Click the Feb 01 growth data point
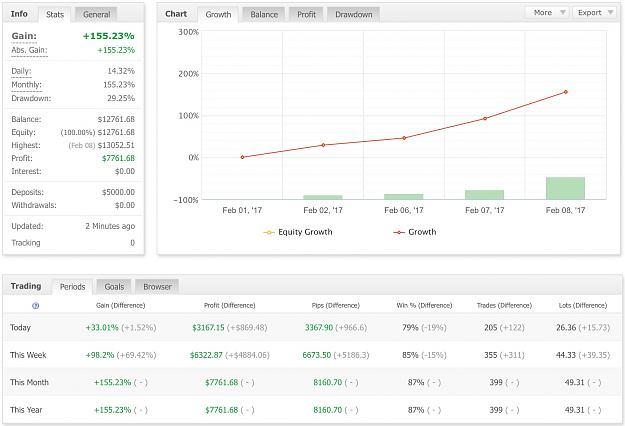 tap(242, 157)
